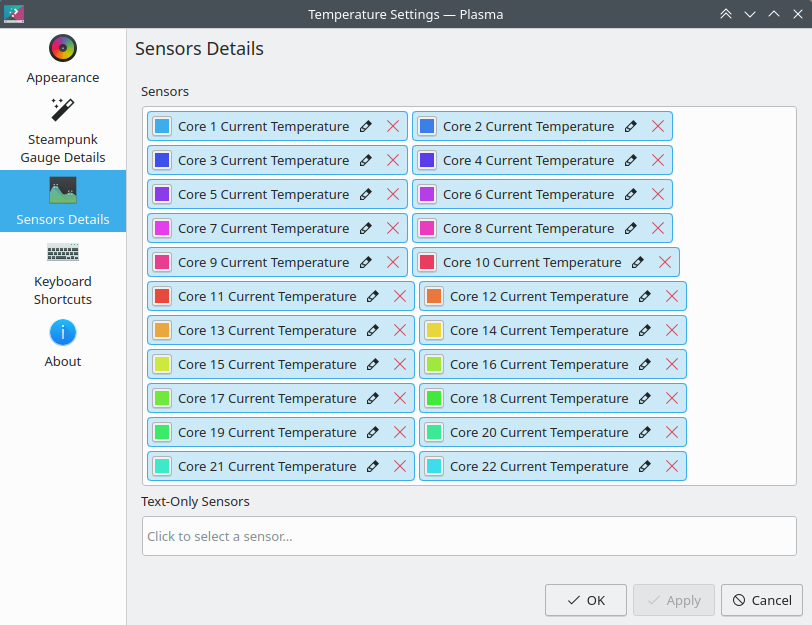This screenshot has height=625, width=812.
Task: Select a sensor in Text-Only Sensors field
Action: click(x=469, y=536)
